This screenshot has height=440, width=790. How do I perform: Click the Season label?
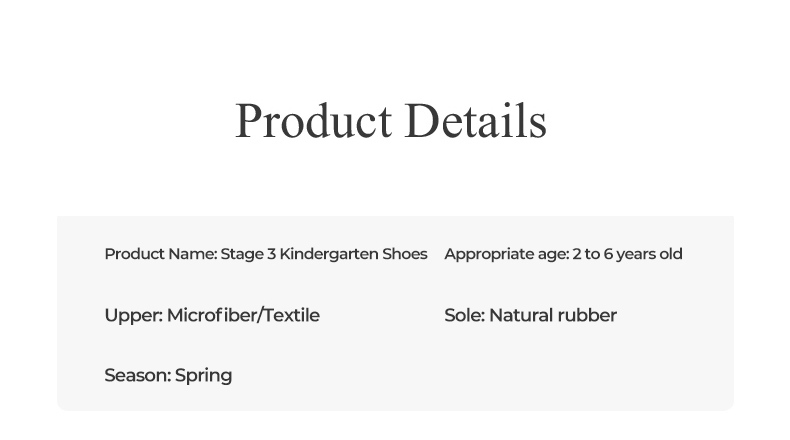pyautogui.click(x=137, y=376)
